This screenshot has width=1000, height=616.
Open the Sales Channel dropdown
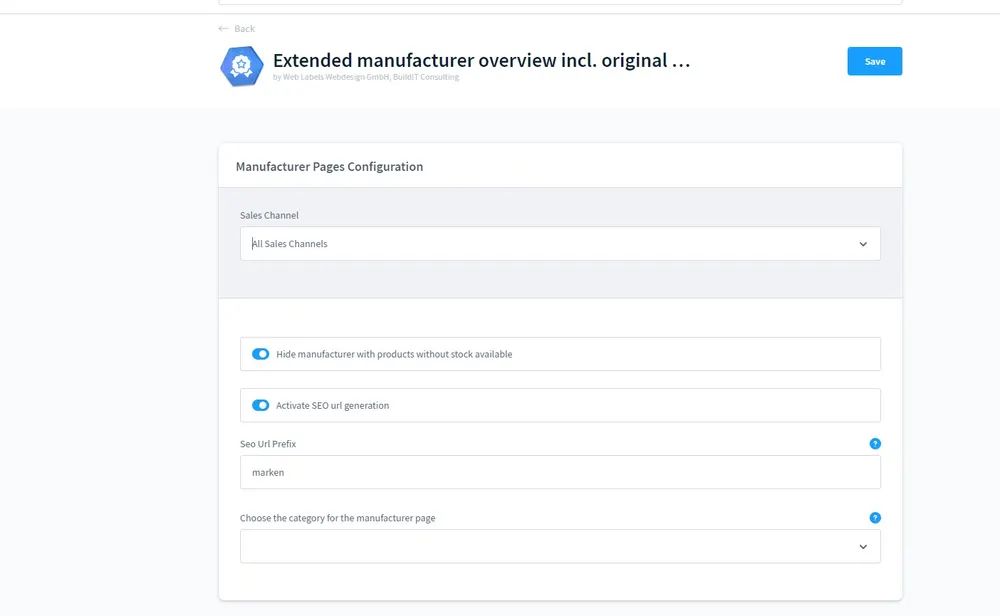560,244
